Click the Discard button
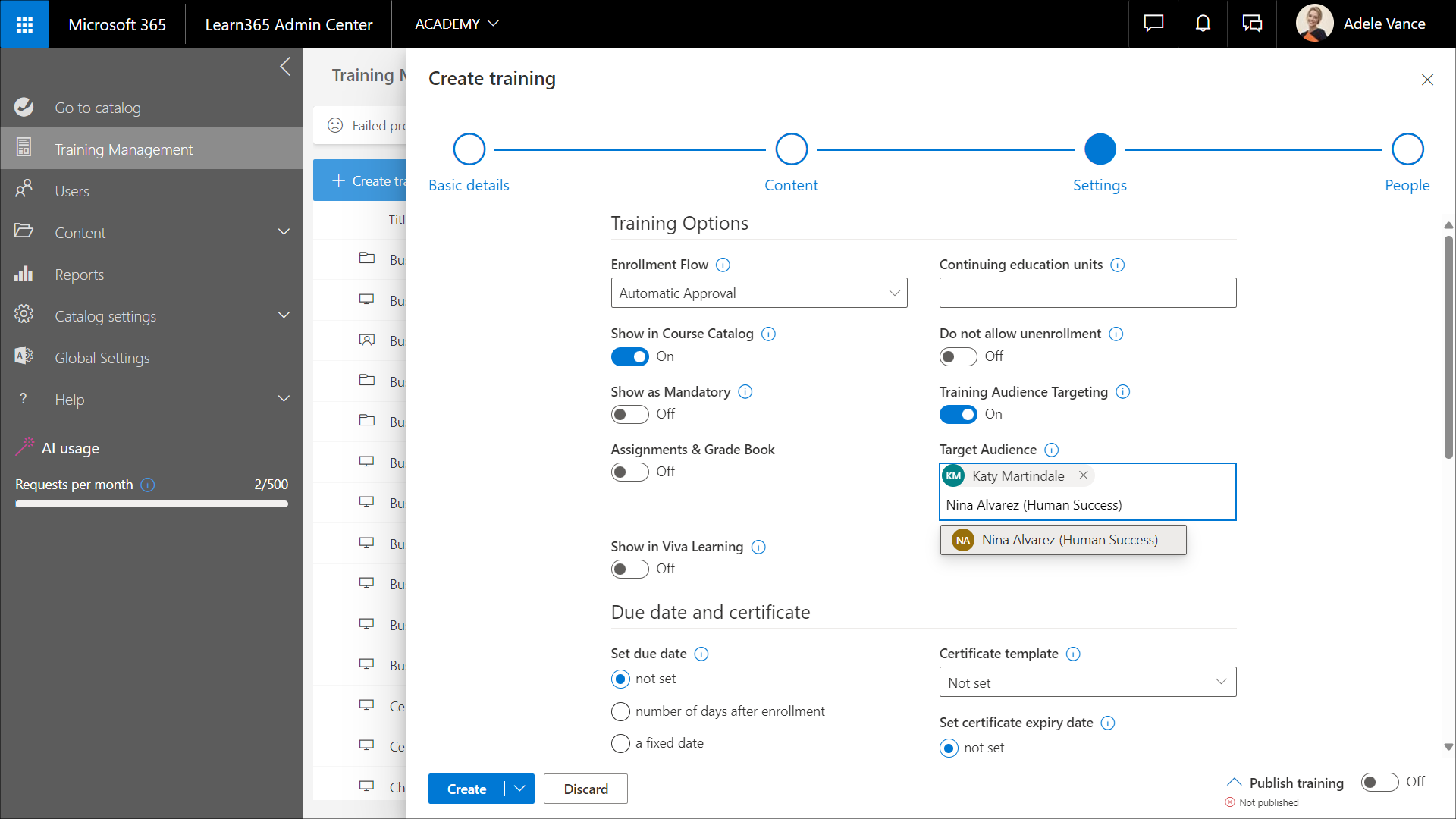1456x819 pixels. (x=585, y=789)
